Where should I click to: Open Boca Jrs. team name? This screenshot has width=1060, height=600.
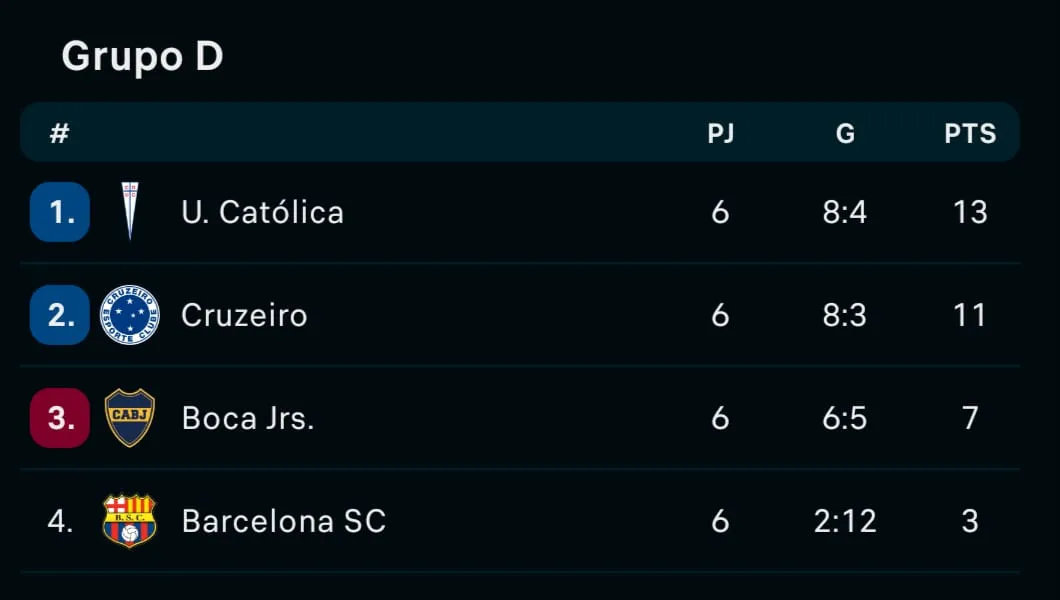coord(248,418)
